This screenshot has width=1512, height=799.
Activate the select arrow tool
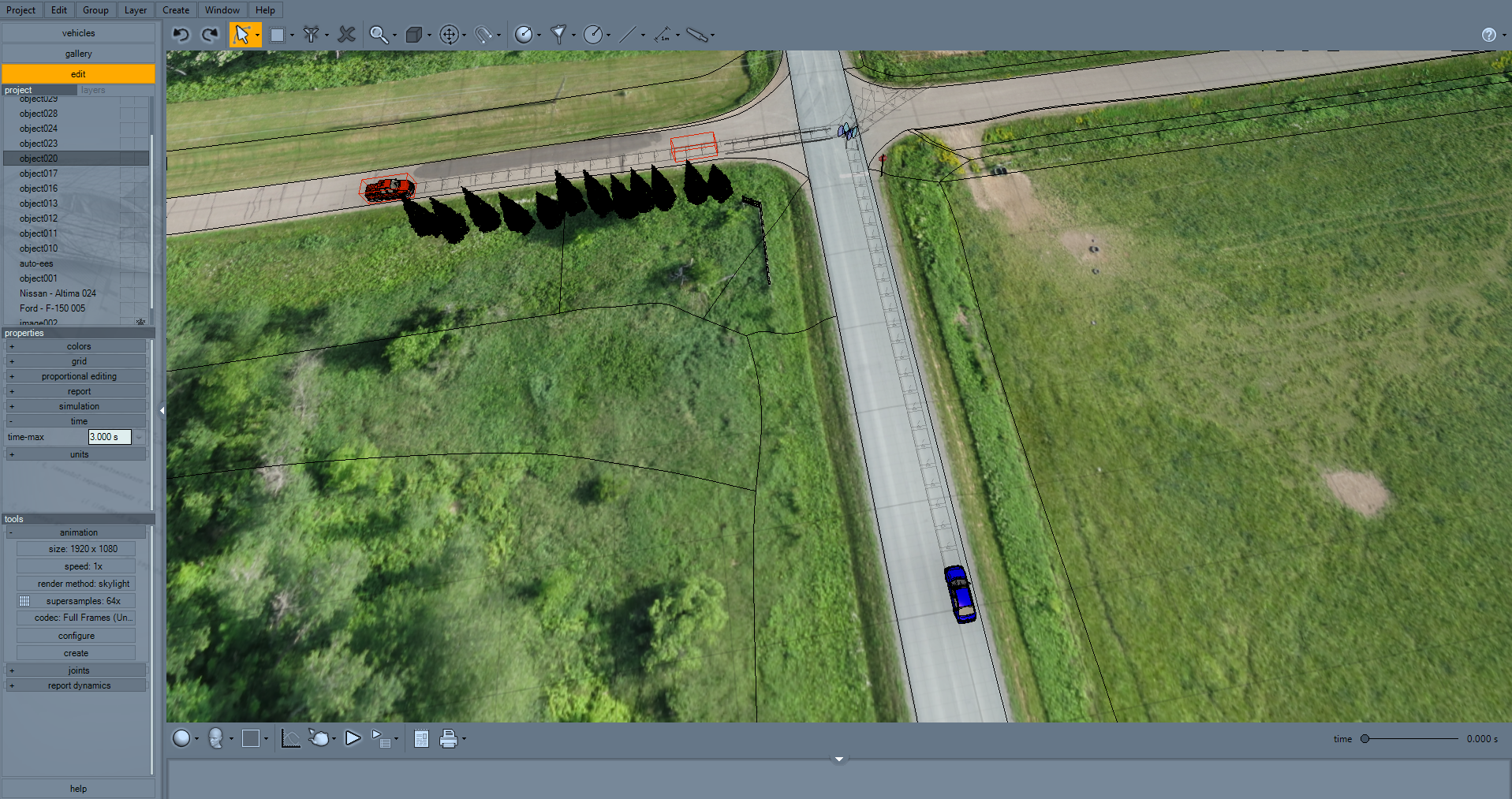[x=241, y=35]
